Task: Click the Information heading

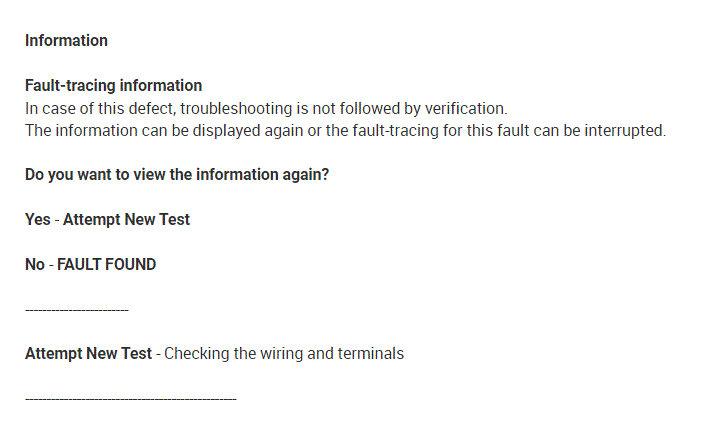Action: pyautogui.click(x=66, y=41)
